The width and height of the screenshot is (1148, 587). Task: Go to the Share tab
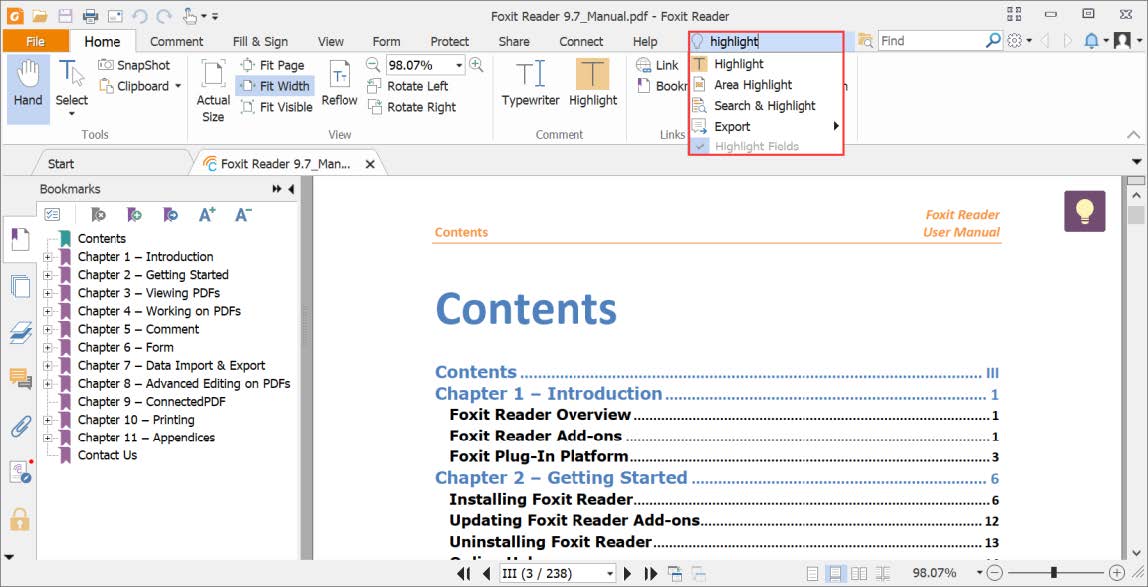pos(514,42)
